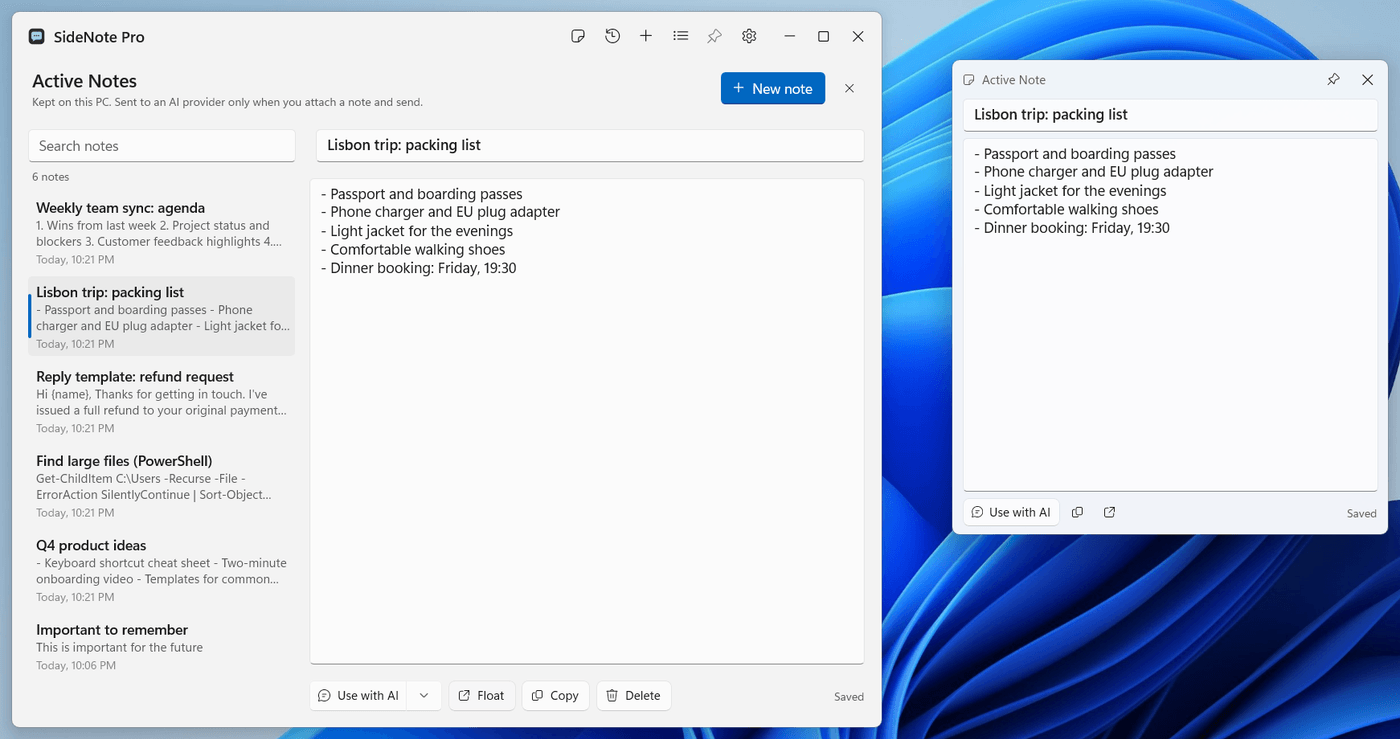This screenshot has height=739, width=1400.
Task: Click the '6 notes' count label
Action: pyautogui.click(x=51, y=177)
